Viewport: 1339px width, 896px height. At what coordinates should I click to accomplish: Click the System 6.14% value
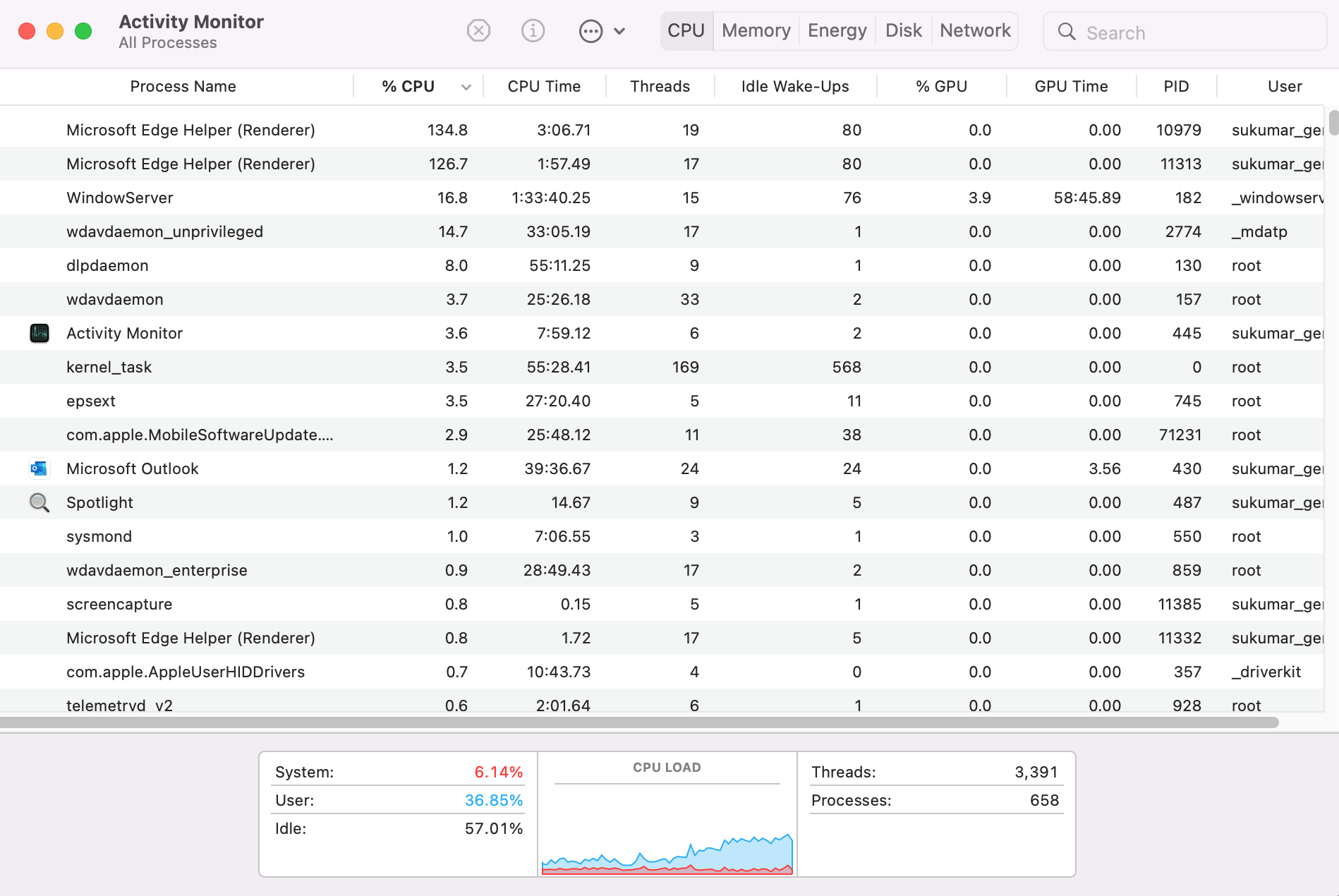click(x=498, y=772)
